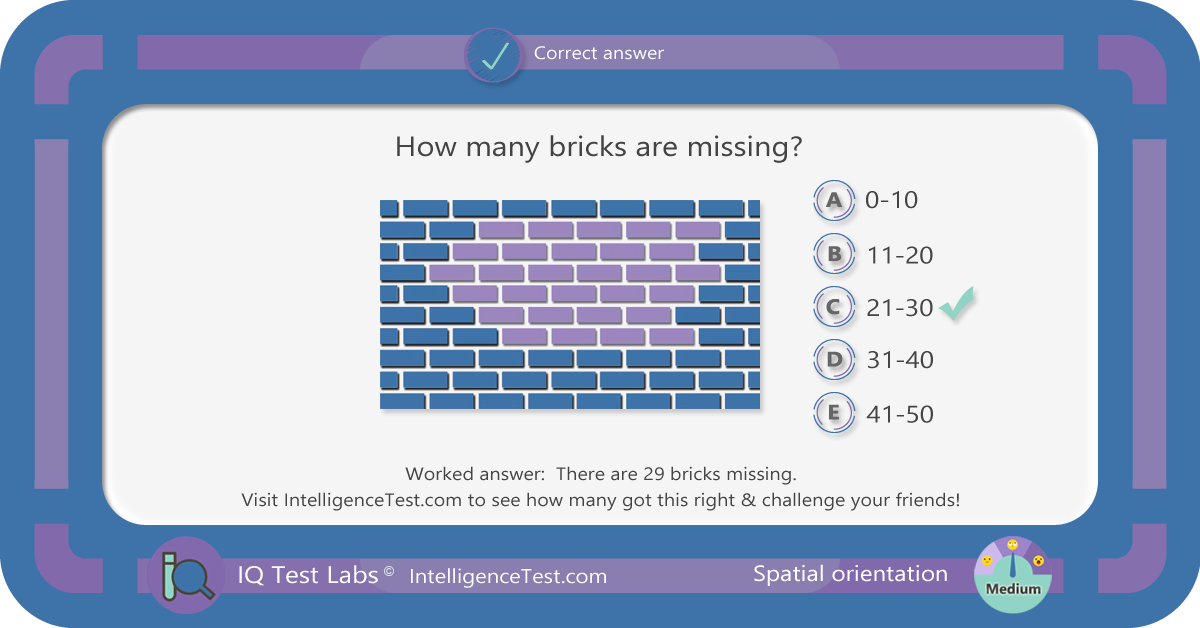Open the IntelligenceTest.com footer link
The width and height of the screenshot is (1200, 628).
[x=508, y=576]
